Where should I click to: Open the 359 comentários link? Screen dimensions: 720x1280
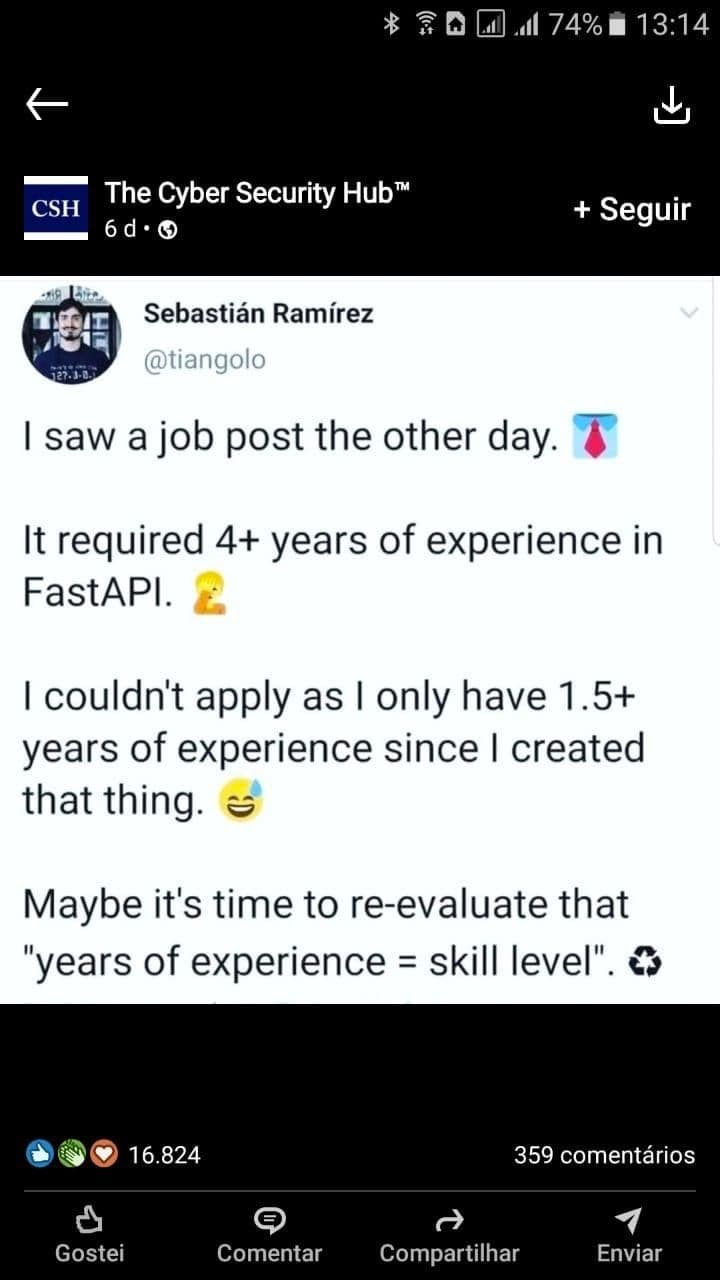coord(604,1155)
